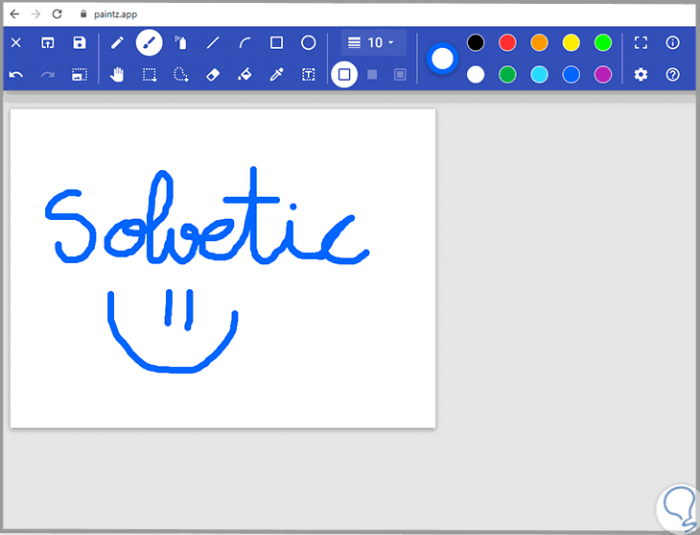The height and width of the screenshot is (535, 700).
Task: Click the white drawing canvas
Action: pos(223,268)
